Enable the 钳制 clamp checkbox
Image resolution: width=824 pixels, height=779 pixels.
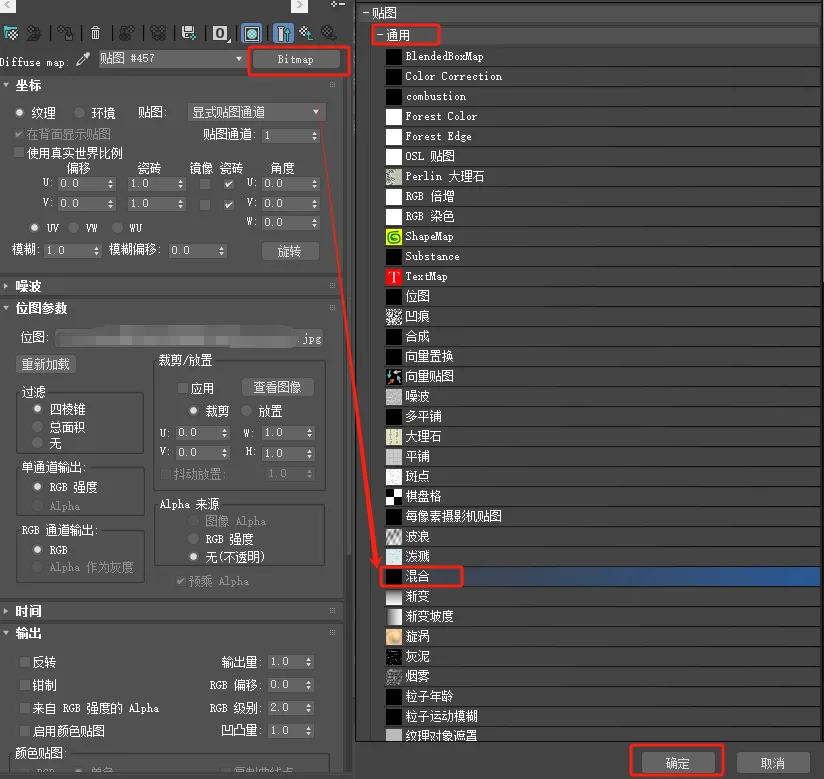click(24, 685)
